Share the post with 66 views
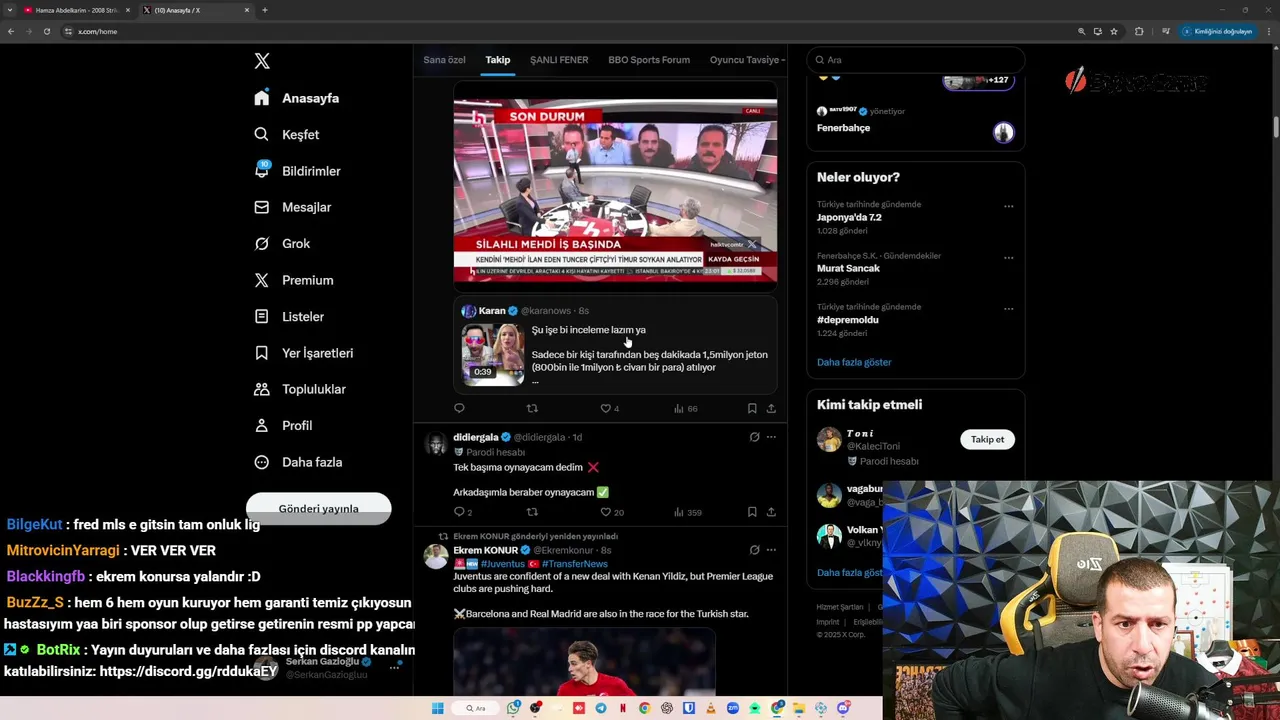Screen dimensions: 1280x720 point(771,408)
